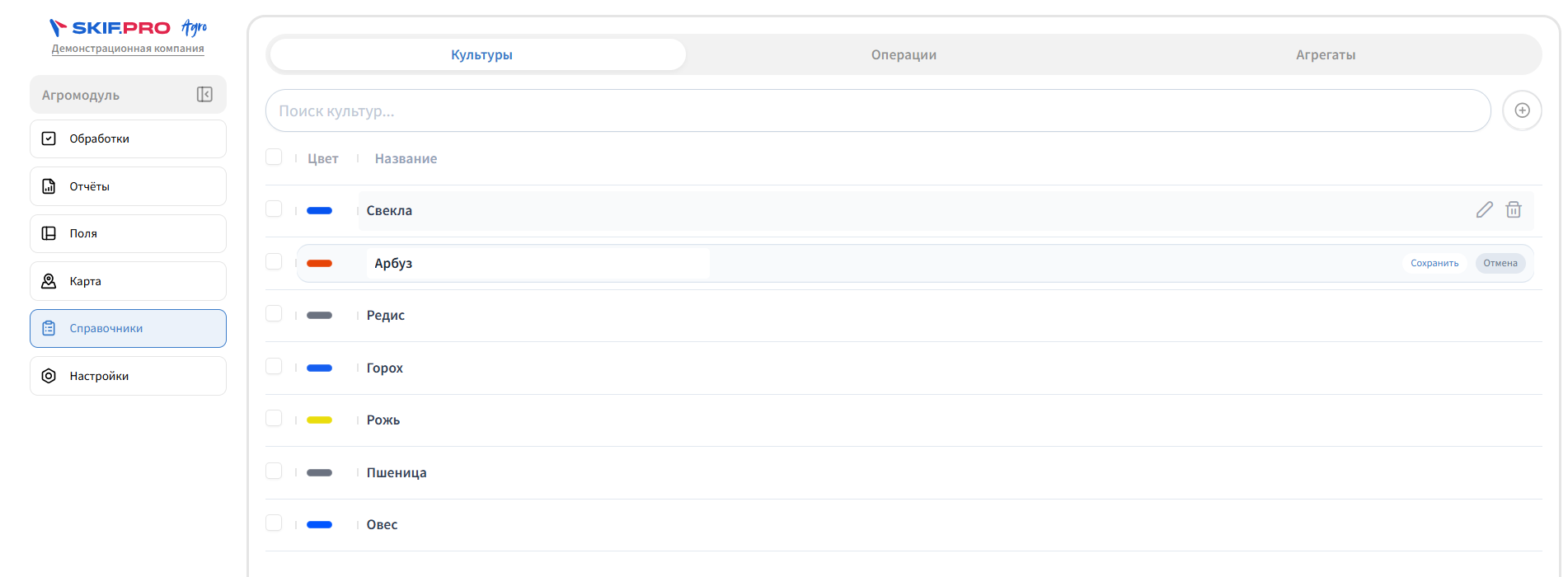The height and width of the screenshot is (577, 1568).
Task: Collapse the Агромодуль sidebar panel icon
Action: click(204, 95)
